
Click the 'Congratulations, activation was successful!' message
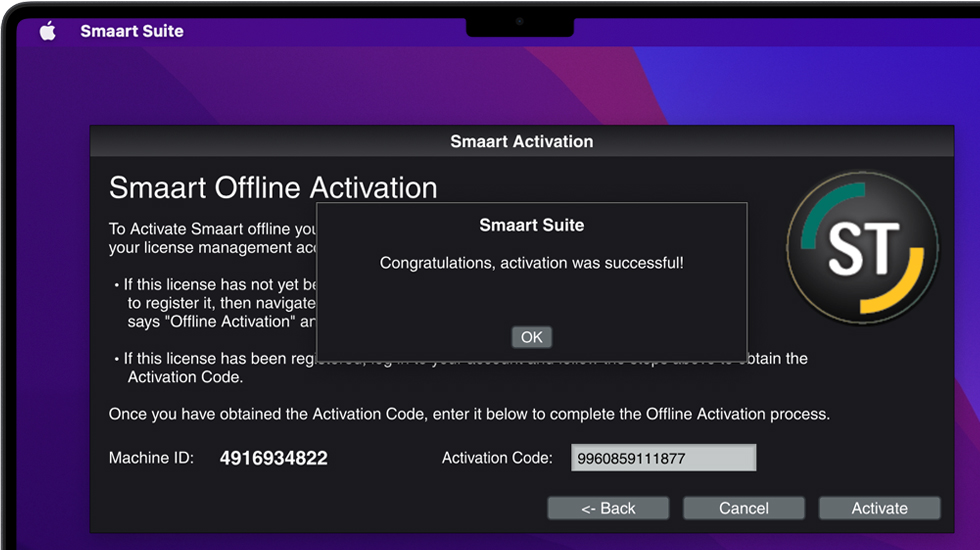(531, 263)
